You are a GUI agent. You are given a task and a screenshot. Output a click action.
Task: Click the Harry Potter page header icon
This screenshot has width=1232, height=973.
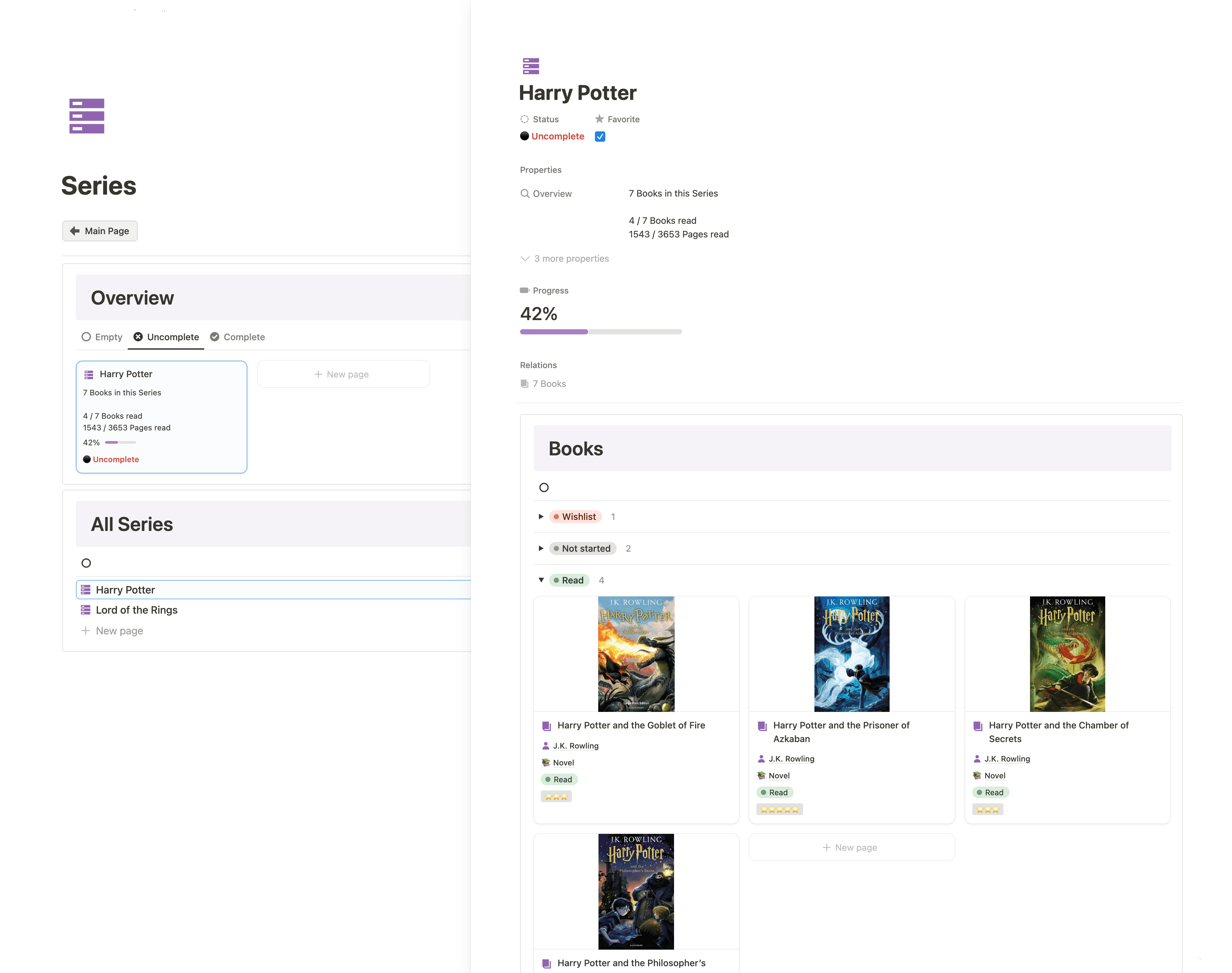(531, 66)
